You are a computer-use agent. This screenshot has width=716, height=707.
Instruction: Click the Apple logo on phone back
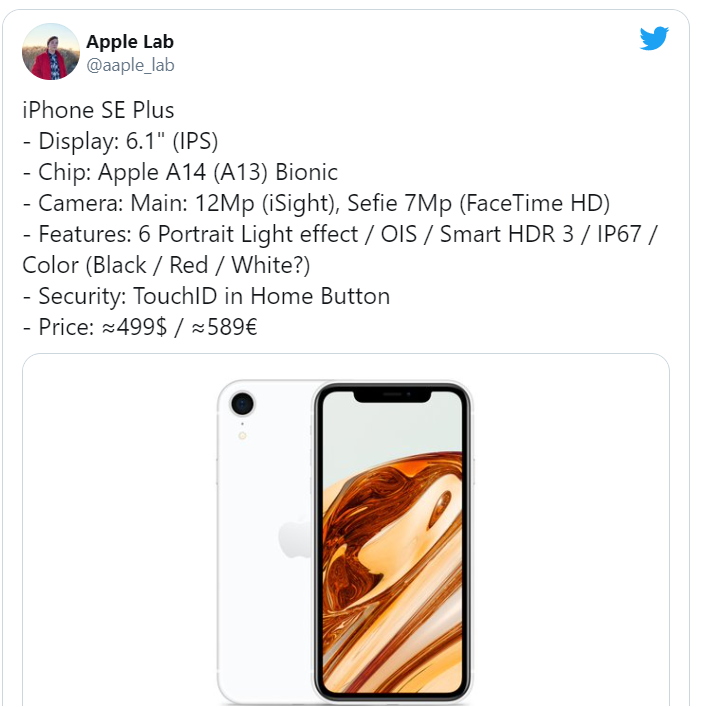pyautogui.click(x=295, y=537)
